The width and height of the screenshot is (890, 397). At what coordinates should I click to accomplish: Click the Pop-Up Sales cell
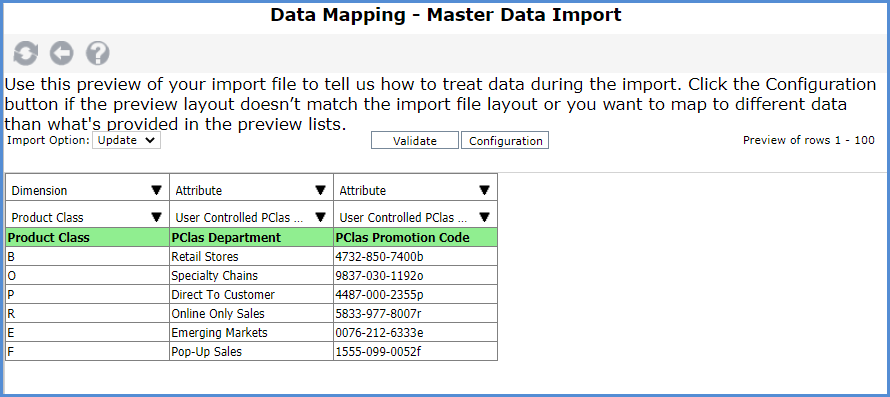pyautogui.click(x=251, y=352)
